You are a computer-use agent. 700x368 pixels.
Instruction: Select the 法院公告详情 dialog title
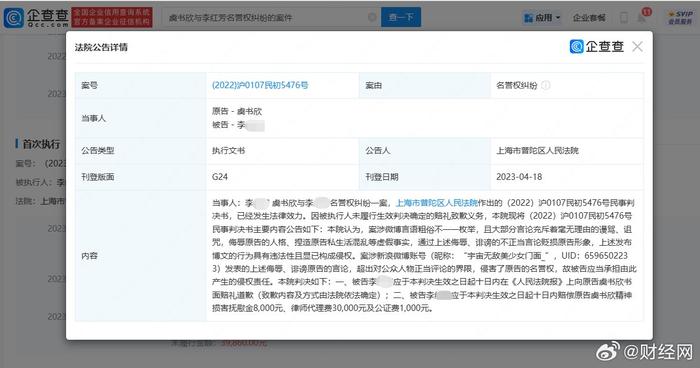[x=101, y=47]
